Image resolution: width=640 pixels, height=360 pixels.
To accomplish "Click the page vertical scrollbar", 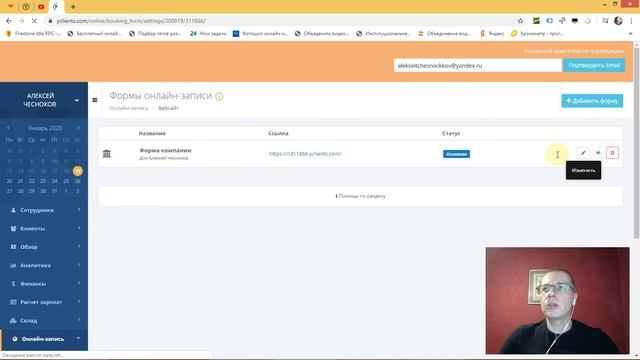I will [636, 143].
